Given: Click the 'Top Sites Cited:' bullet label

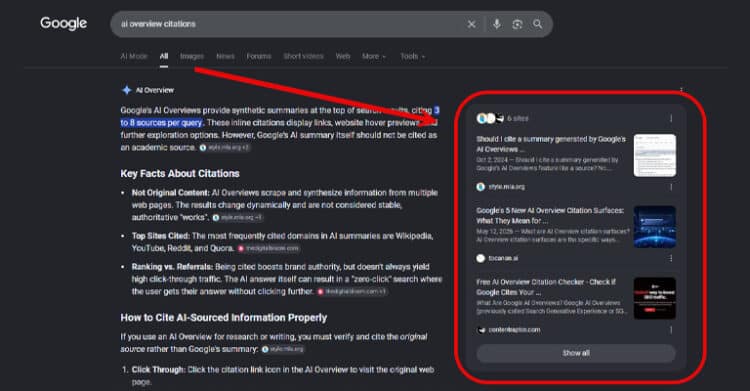Looking at the screenshot, I should click(x=161, y=236).
